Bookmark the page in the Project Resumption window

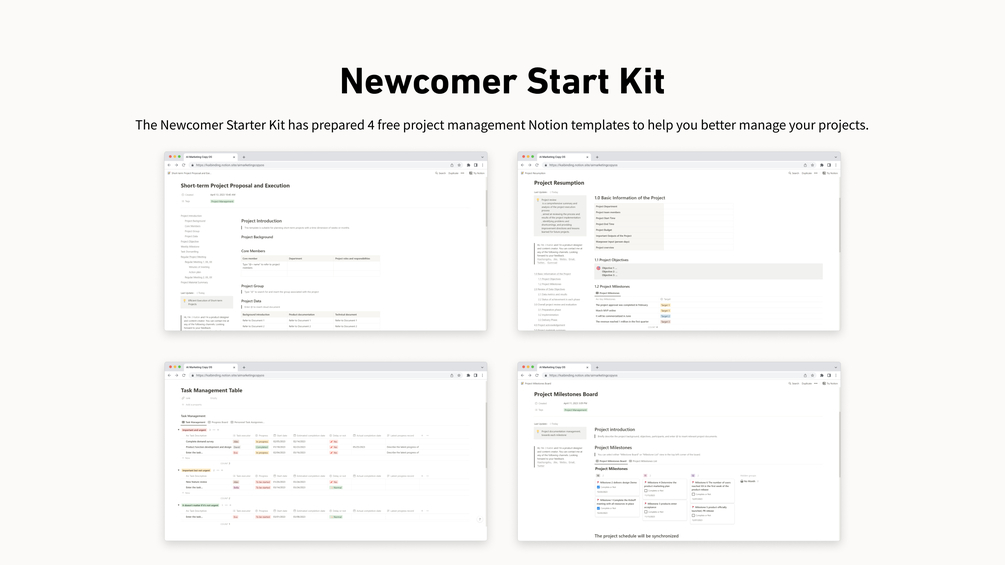pos(813,165)
